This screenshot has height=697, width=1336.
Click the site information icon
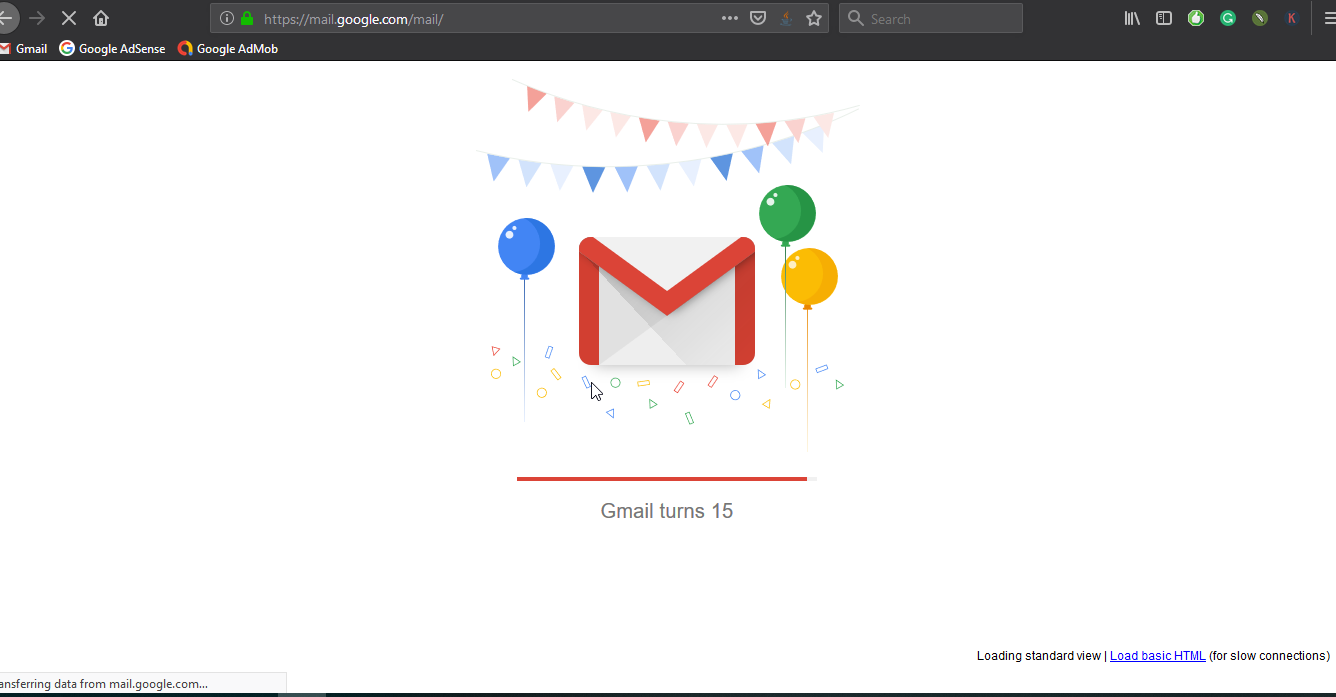tap(227, 18)
